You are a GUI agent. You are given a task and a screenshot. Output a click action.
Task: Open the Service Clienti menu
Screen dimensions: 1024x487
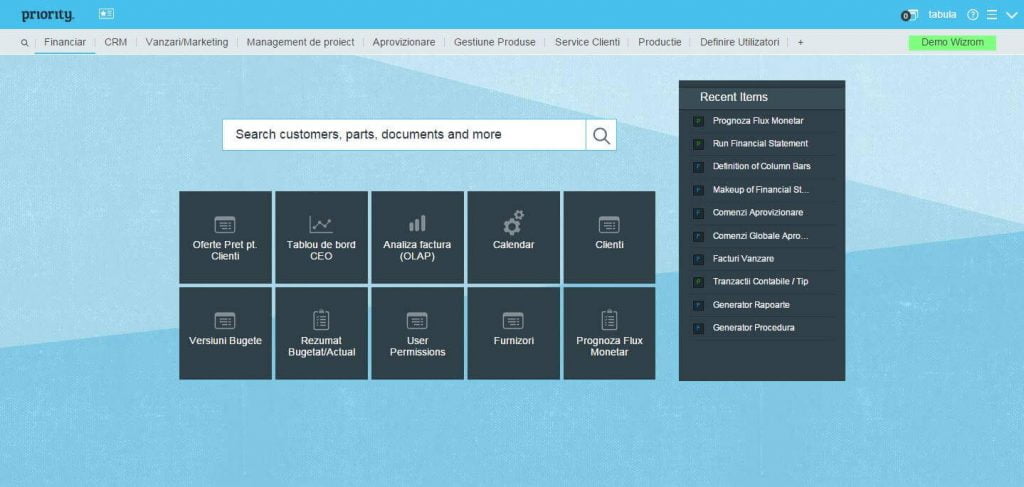click(587, 42)
